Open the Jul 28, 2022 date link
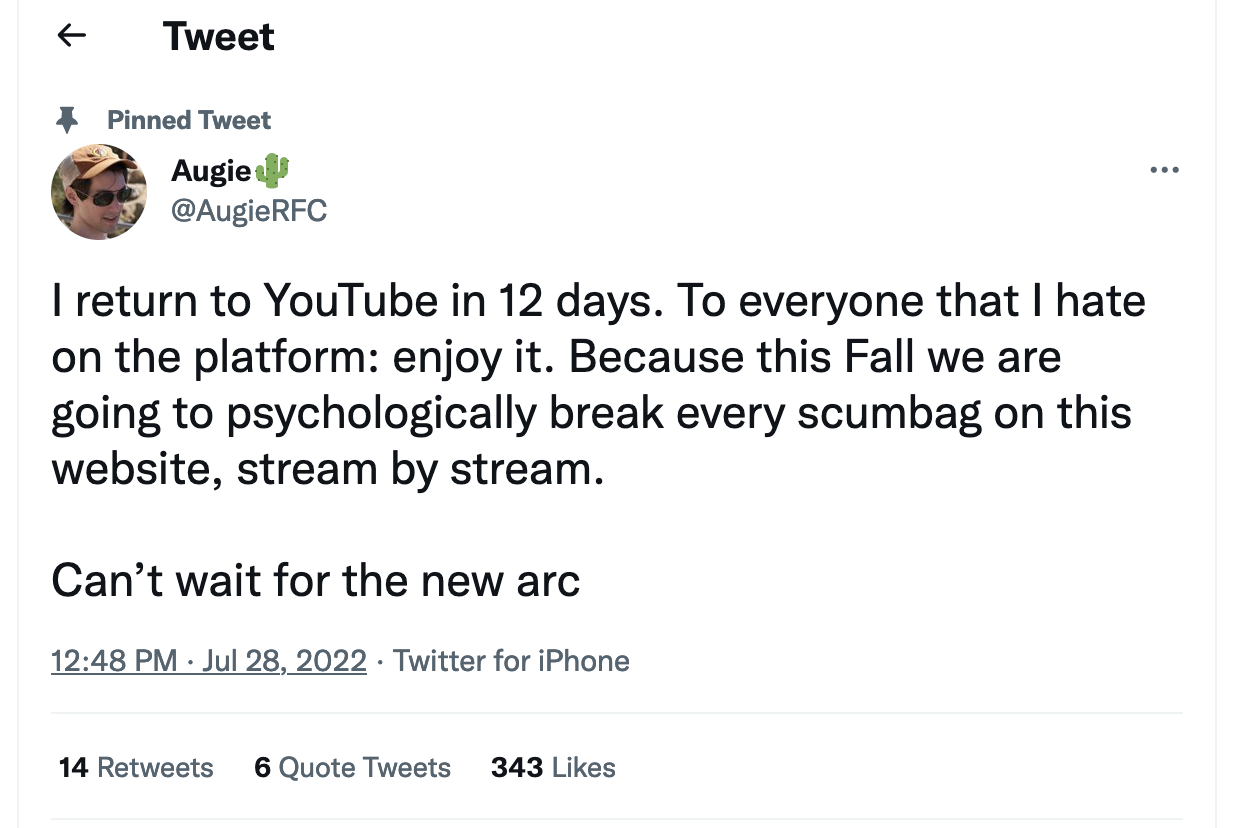 [x=284, y=661]
